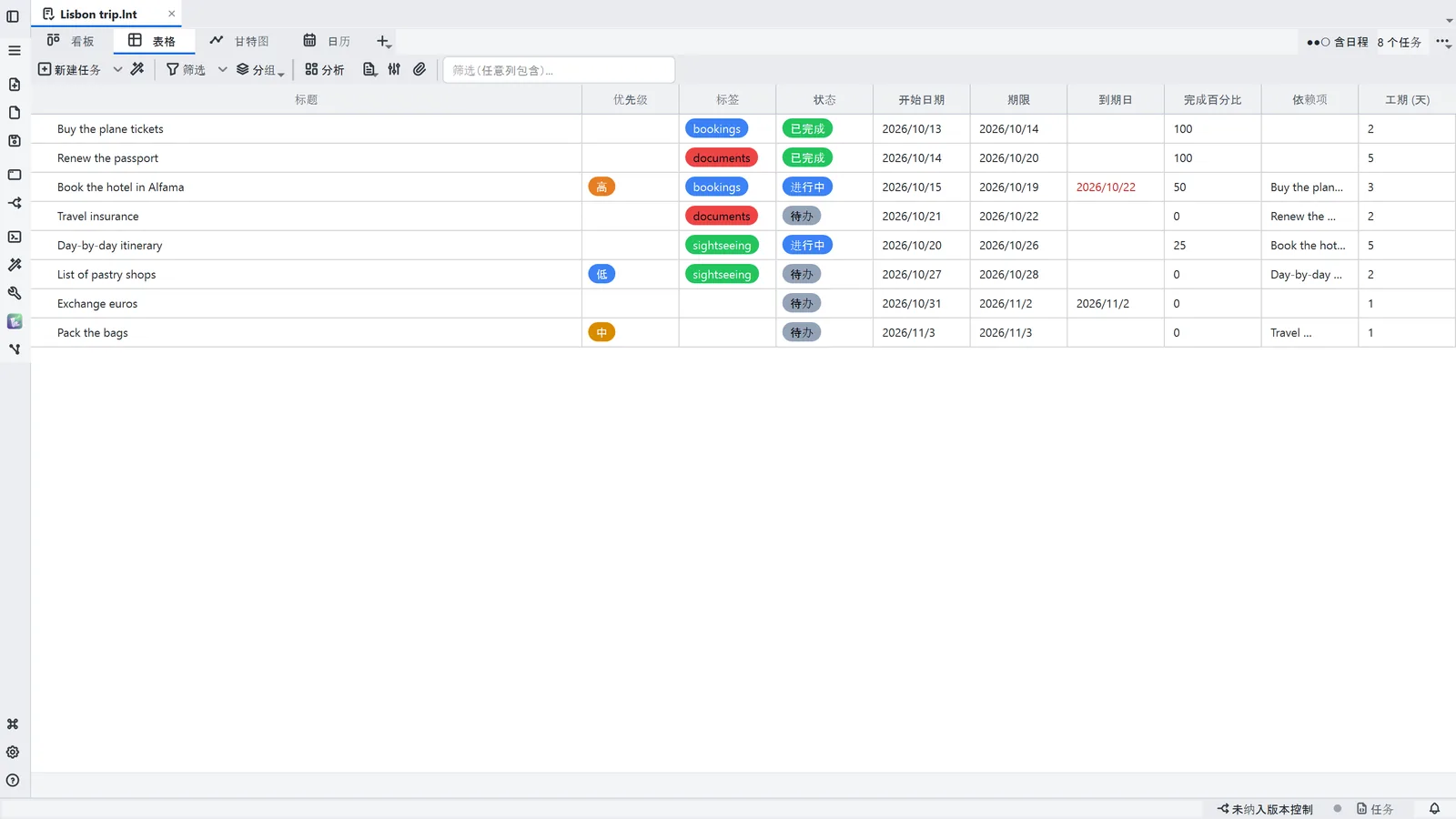Open the add view plus dropdown
This screenshot has width=1456, height=819.
pos(384,42)
